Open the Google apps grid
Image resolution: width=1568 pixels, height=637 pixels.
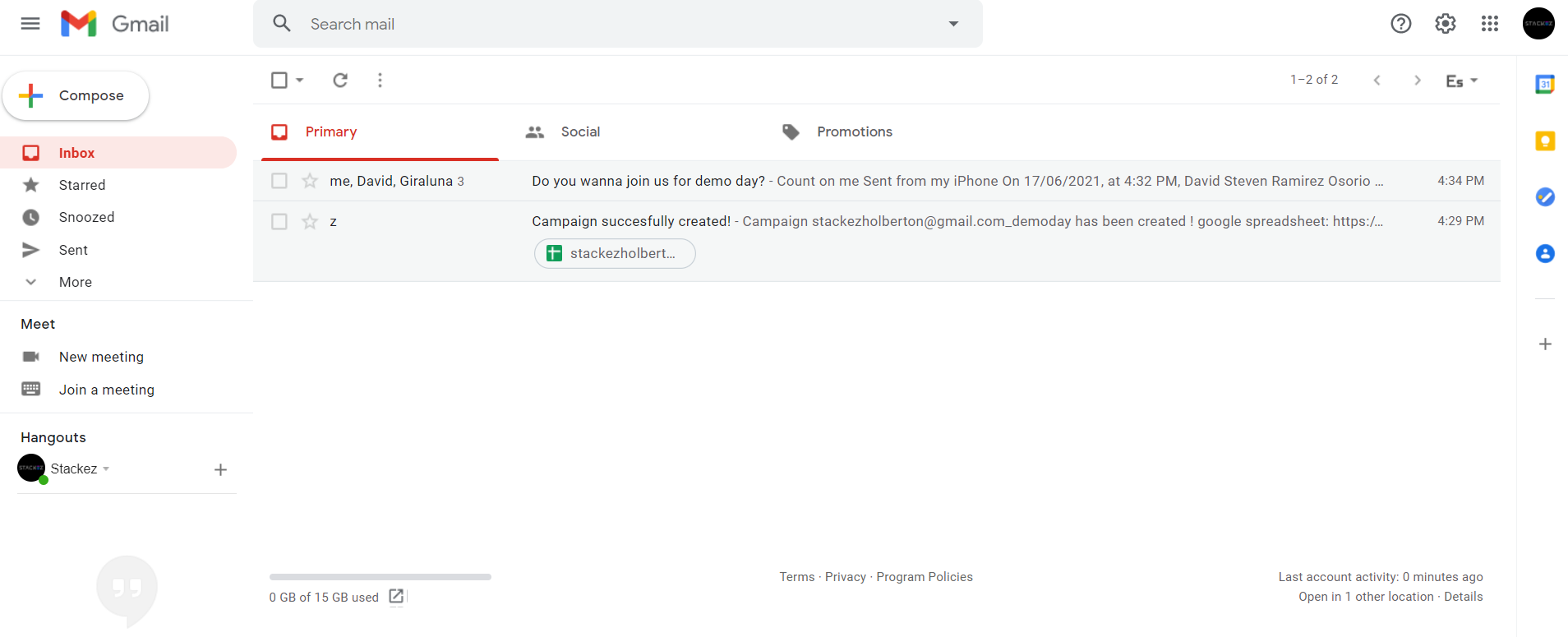[1490, 24]
